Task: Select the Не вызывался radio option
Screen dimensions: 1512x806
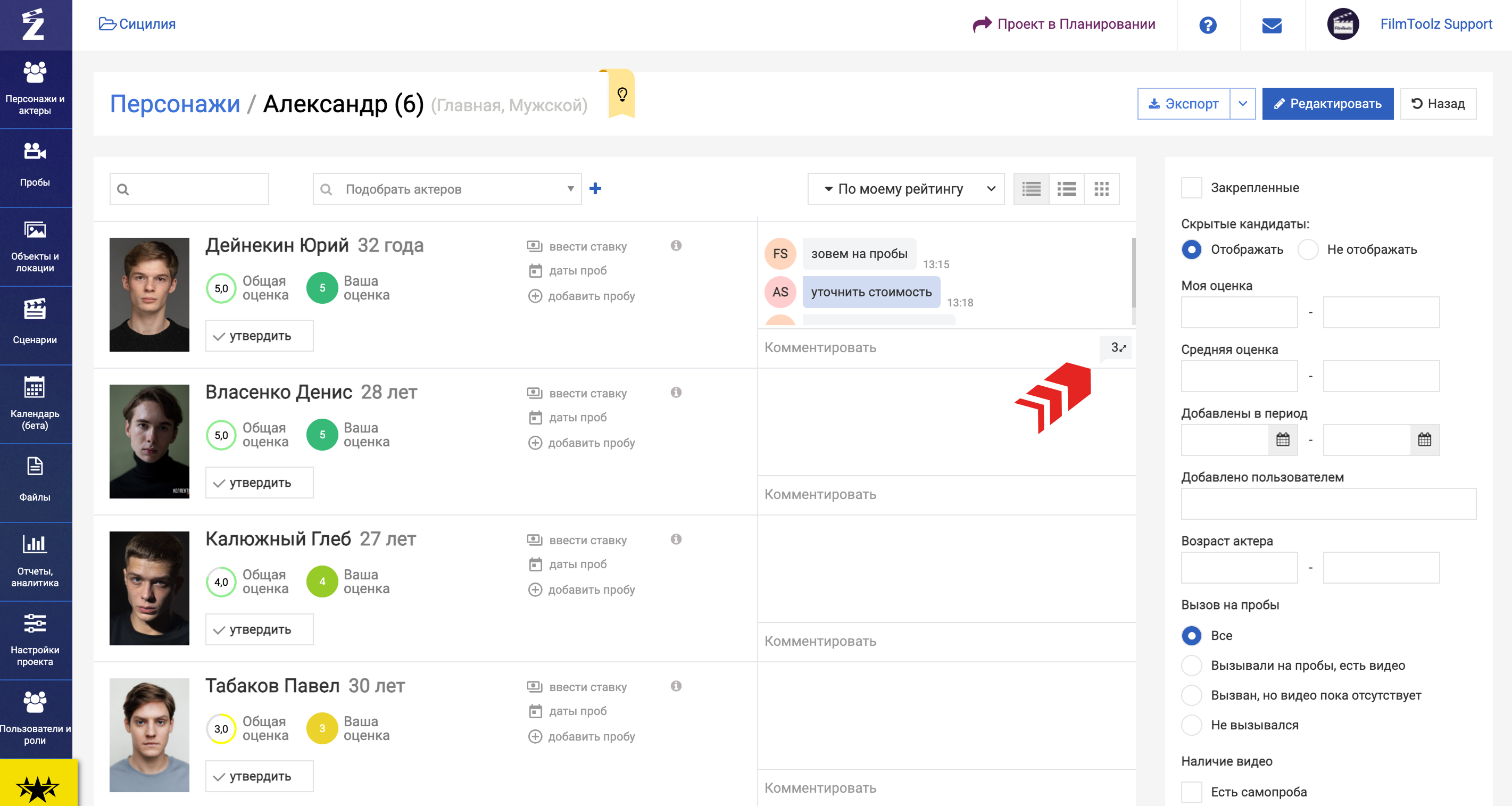Action: pyautogui.click(x=1191, y=725)
